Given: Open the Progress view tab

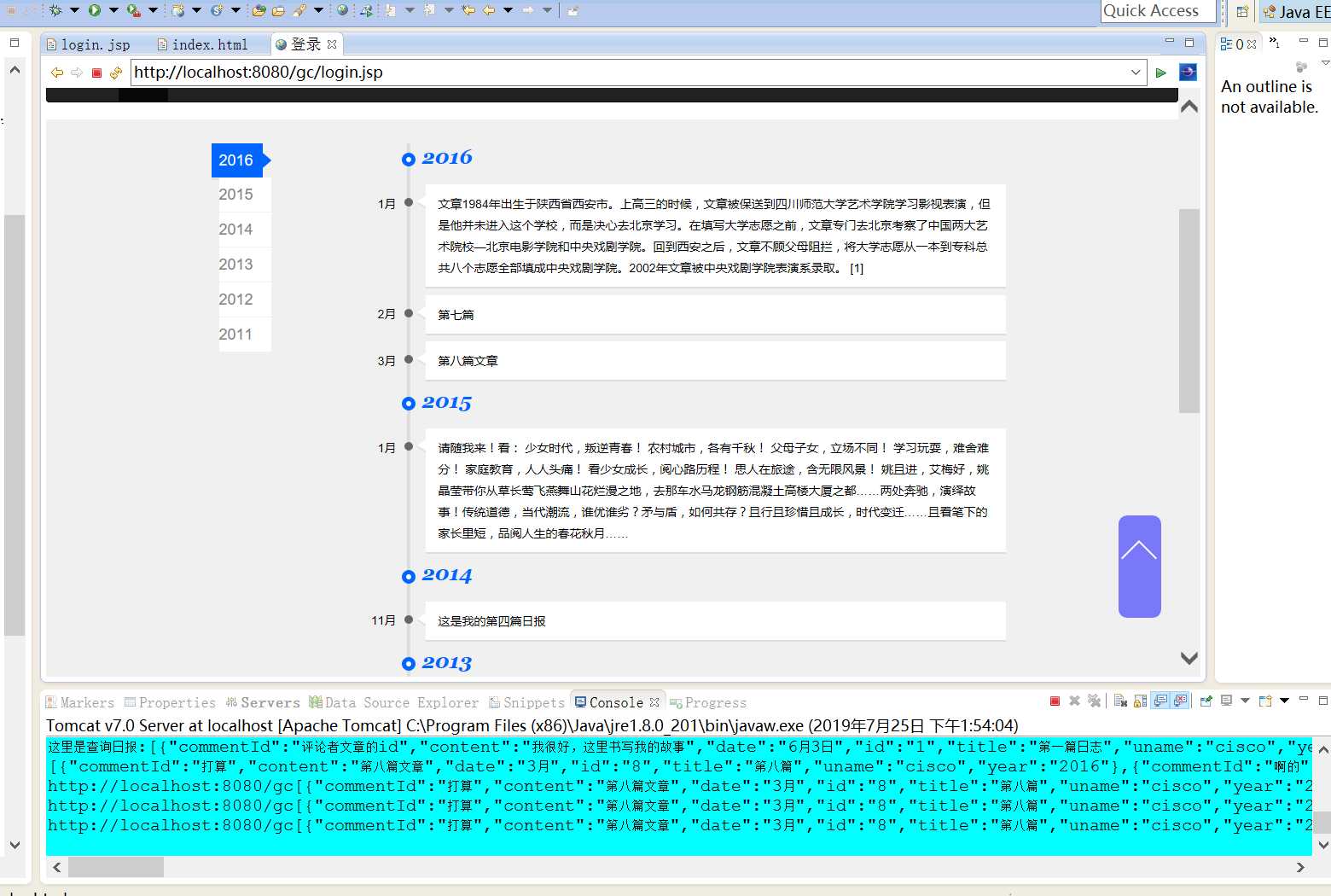Looking at the screenshot, I should 708,702.
